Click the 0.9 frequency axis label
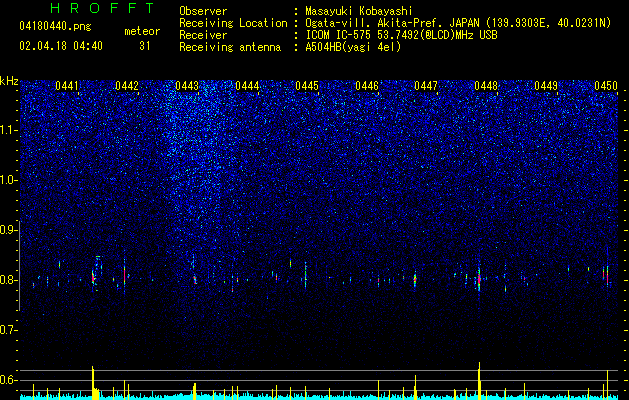This screenshot has height=400, width=629. [x=8, y=230]
